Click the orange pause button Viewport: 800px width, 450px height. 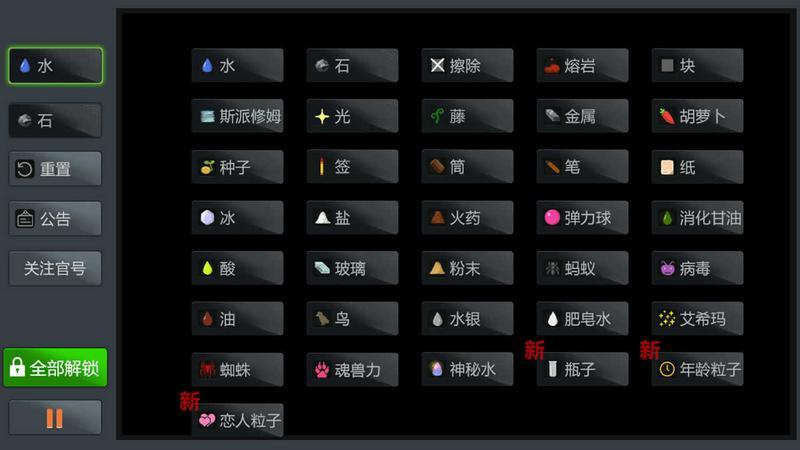click(55, 417)
